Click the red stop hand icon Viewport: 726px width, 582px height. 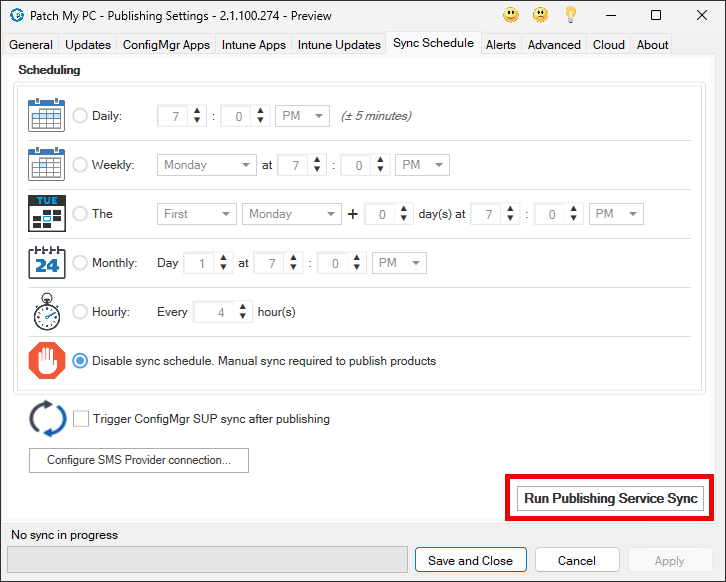pyautogui.click(x=47, y=361)
